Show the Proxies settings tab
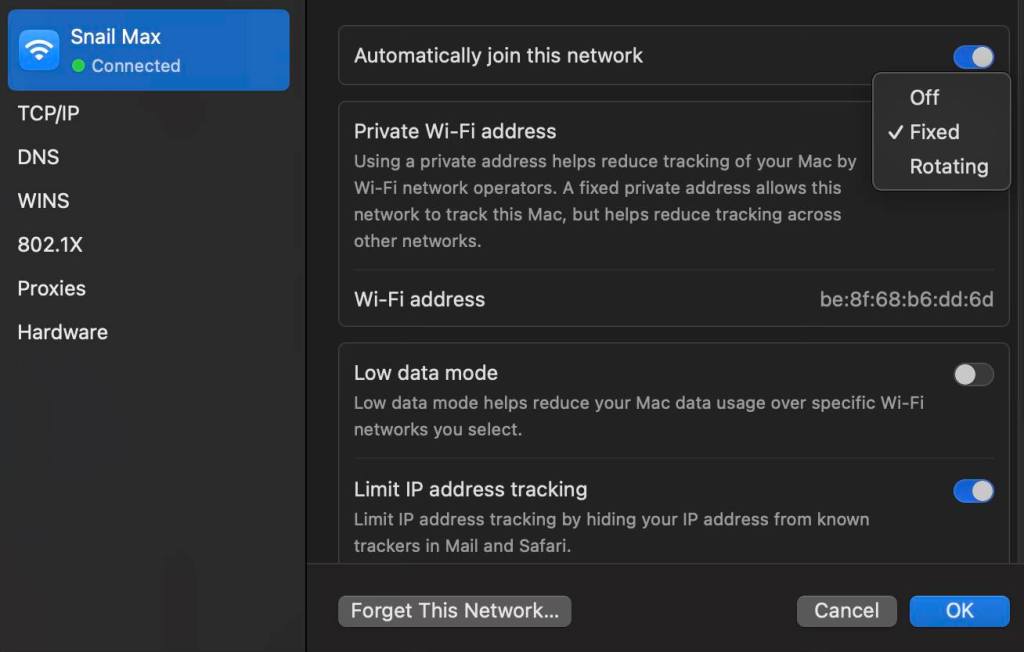This screenshot has width=1024, height=652. [51, 288]
